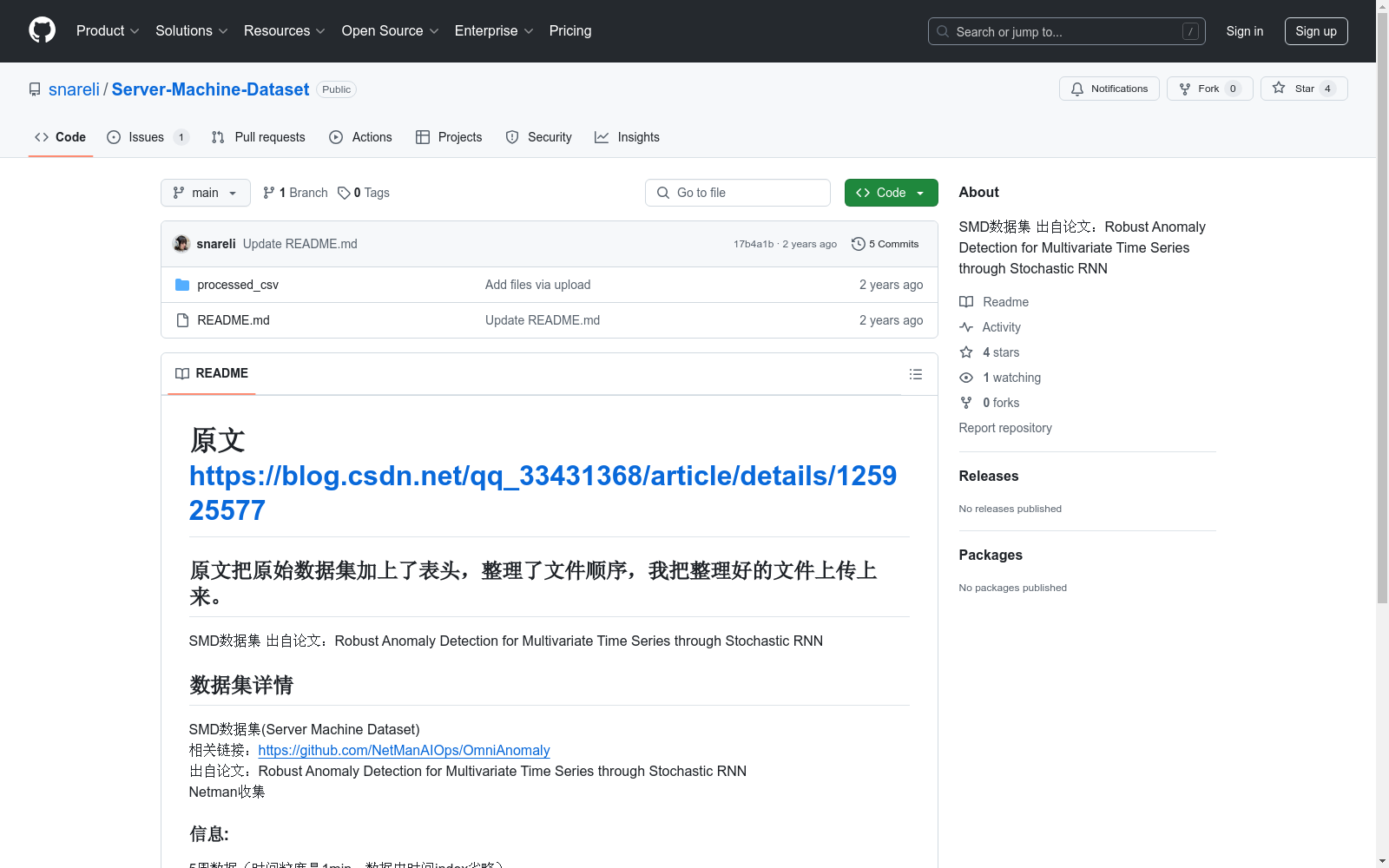Expand the Open Source menu
Image resolution: width=1389 pixels, height=868 pixels.
[390, 31]
